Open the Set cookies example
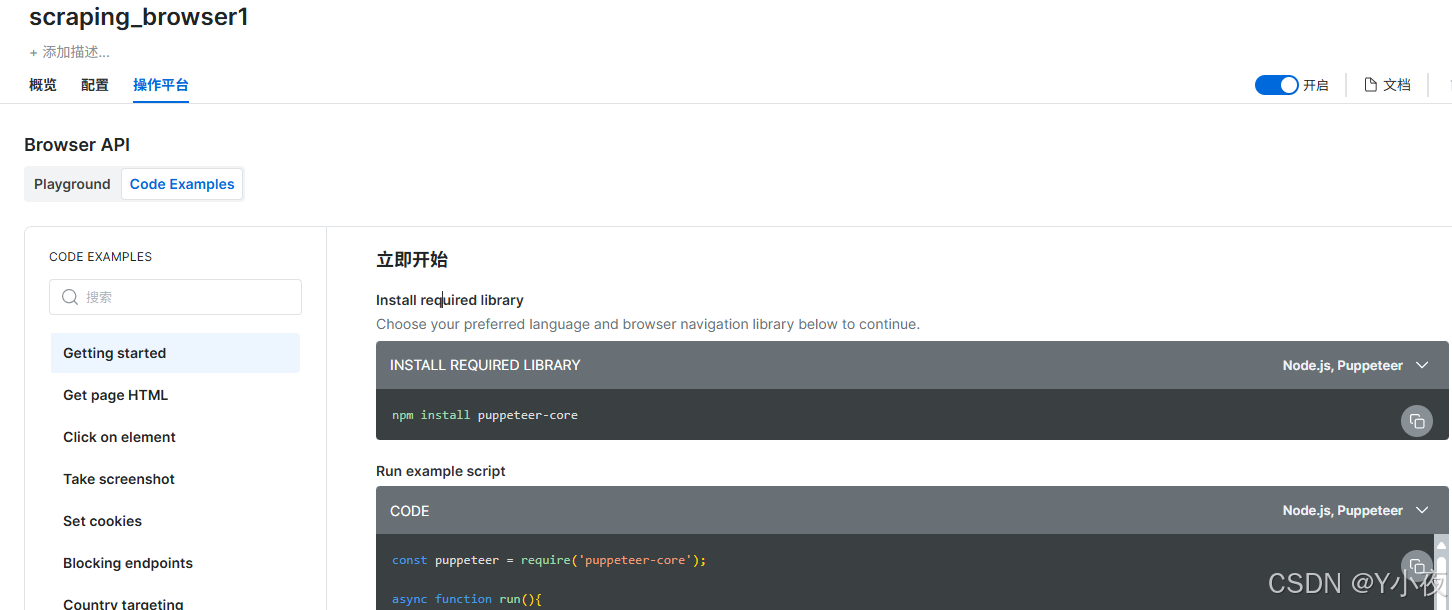Viewport: 1452px width, 610px height. pos(175,521)
